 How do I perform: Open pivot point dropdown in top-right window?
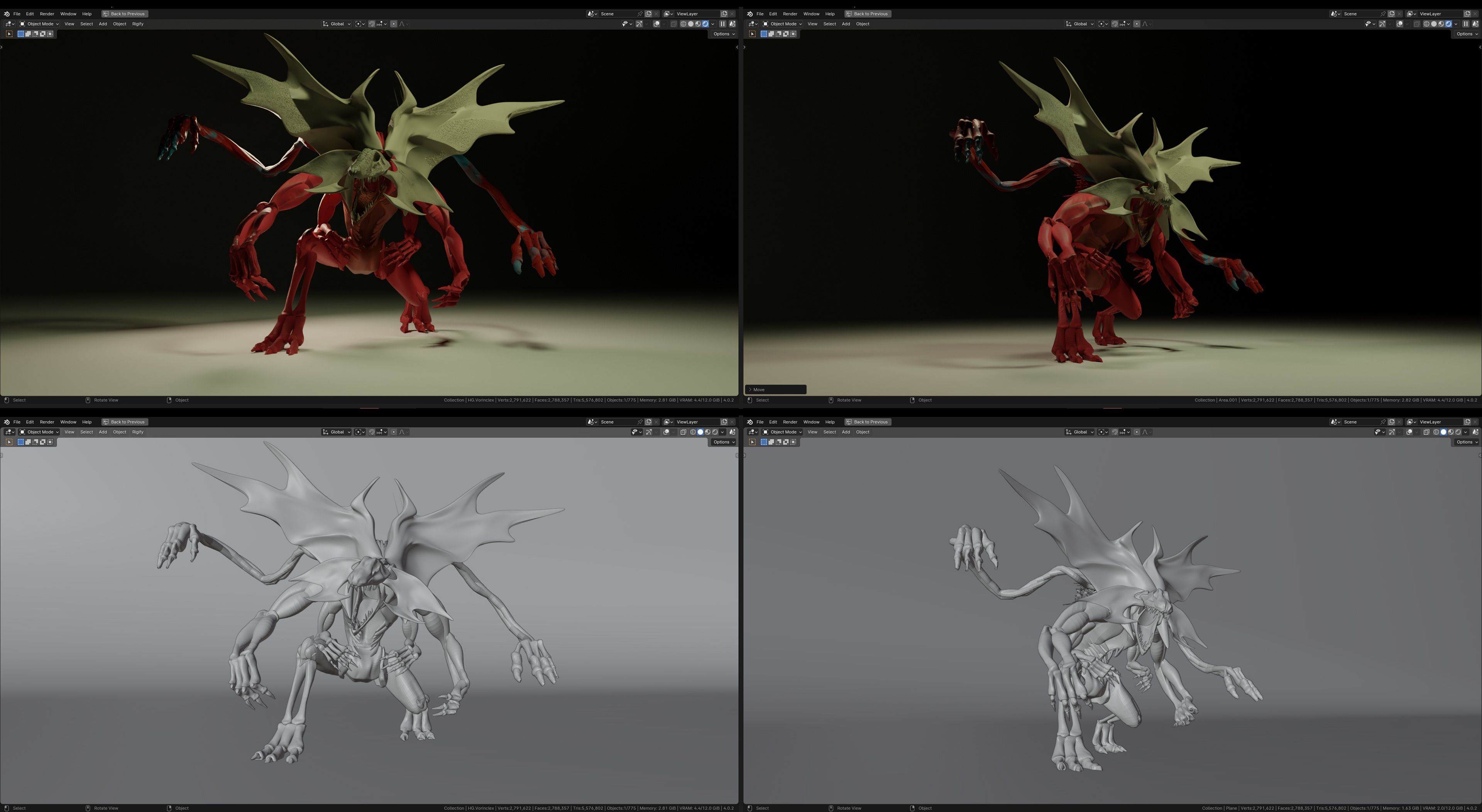click(1103, 24)
